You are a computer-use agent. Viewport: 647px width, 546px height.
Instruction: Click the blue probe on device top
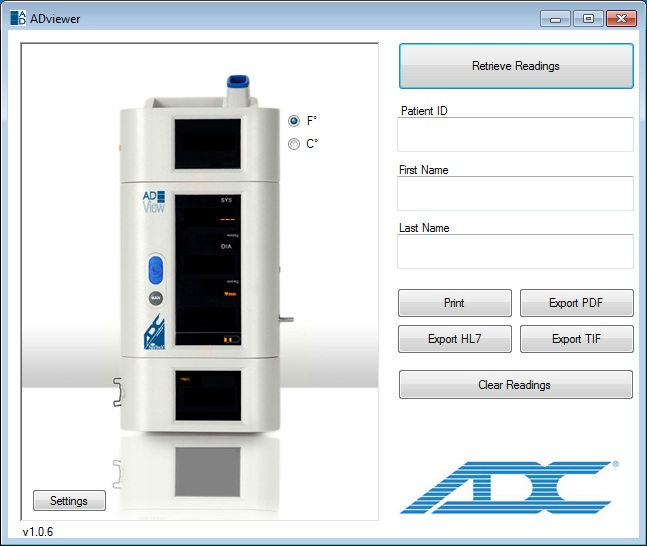coord(238,82)
